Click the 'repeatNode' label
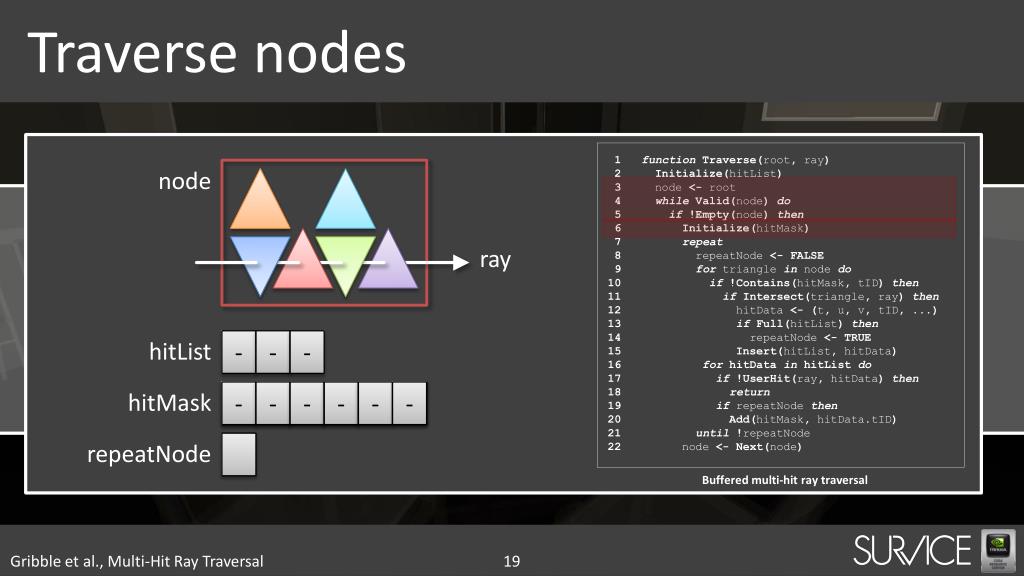This screenshot has height=576, width=1024. coord(149,454)
